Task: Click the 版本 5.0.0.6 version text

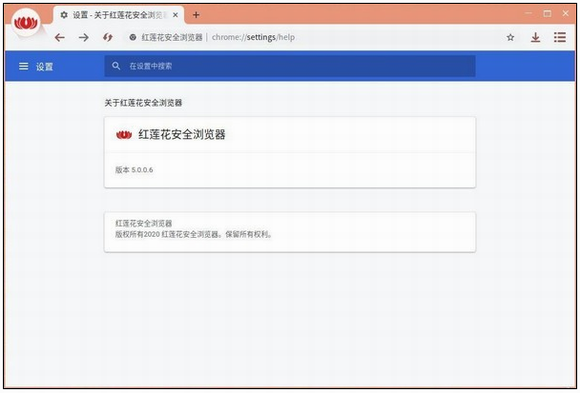Action: pyautogui.click(x=134, y=170)
